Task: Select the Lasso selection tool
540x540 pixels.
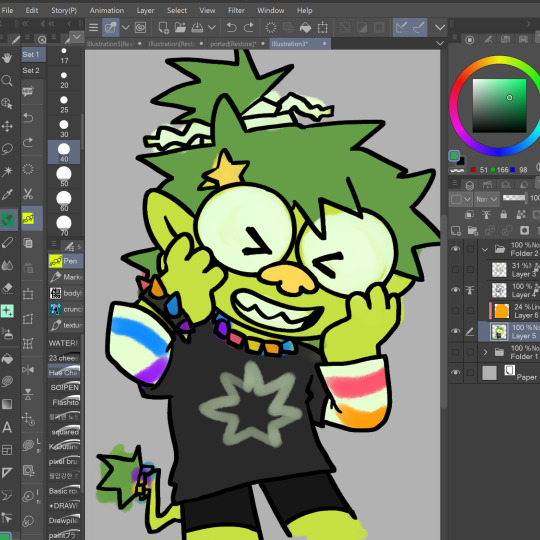Action: click(7, 149)
